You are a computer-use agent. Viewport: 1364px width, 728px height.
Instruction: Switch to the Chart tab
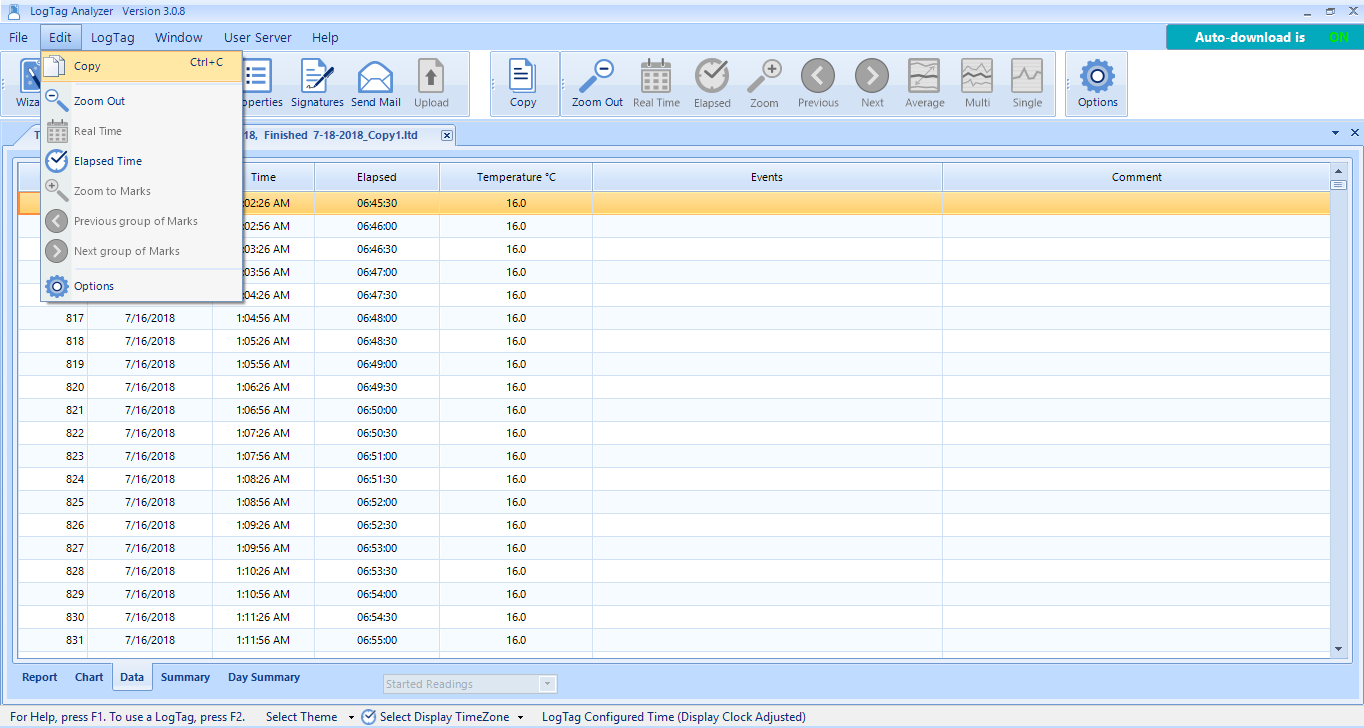click(x=89, y=677)
